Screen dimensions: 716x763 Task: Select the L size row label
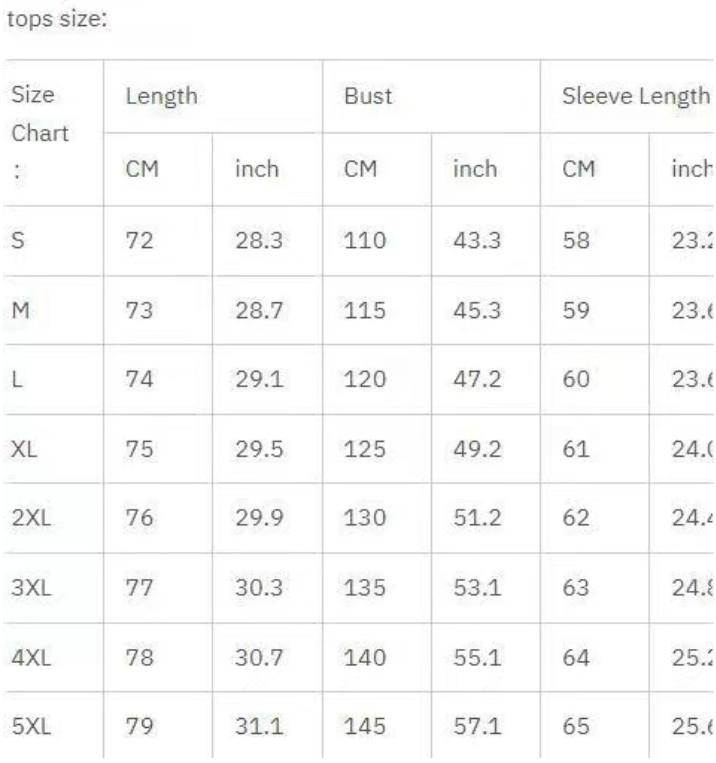coord(17,380)
